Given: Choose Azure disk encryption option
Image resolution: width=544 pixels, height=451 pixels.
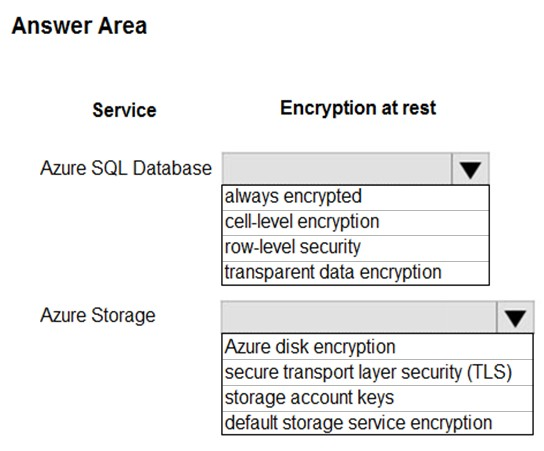Looking at the screenshot, I should (x=377, y=347).
